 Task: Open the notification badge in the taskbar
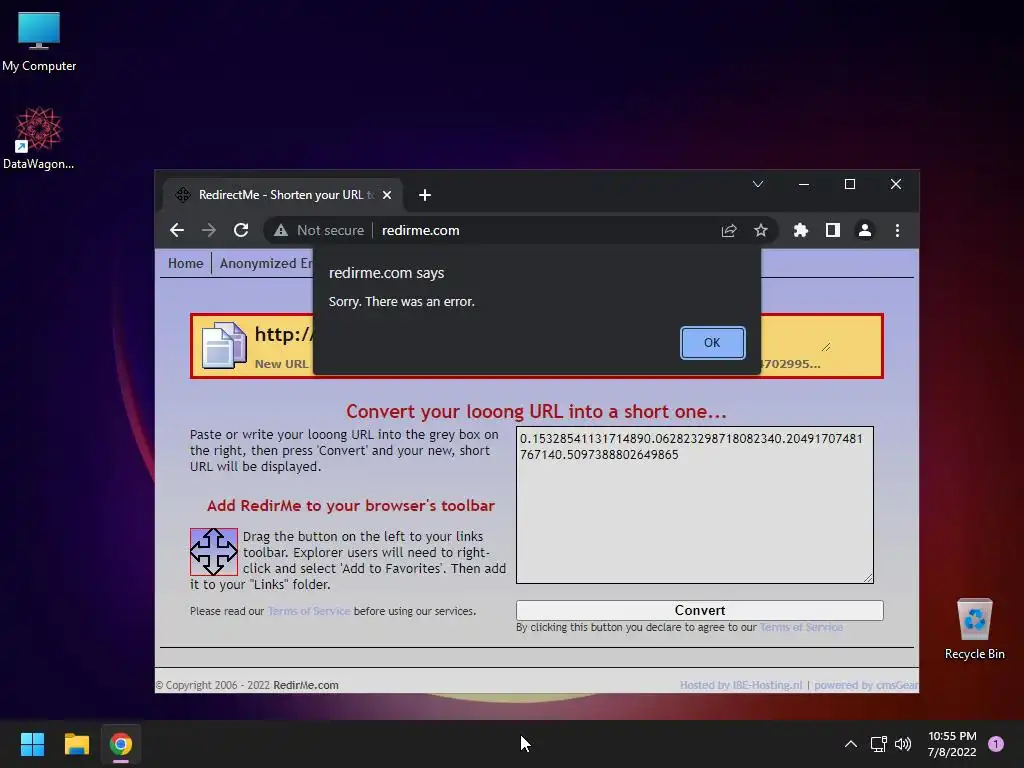996,744
